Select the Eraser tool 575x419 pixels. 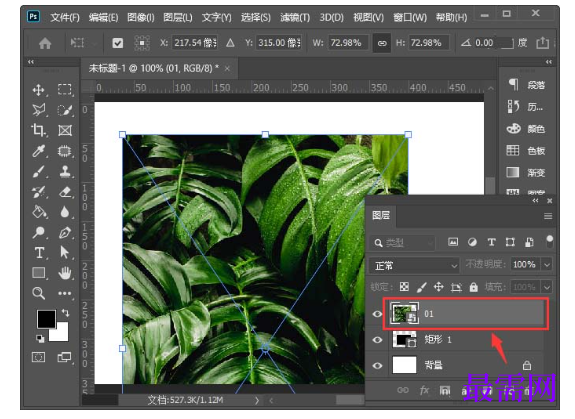[65, 192]
